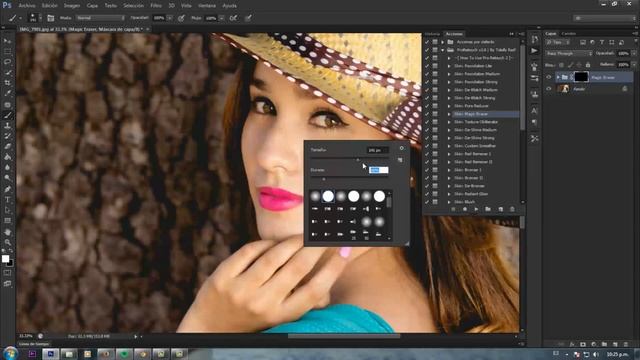Open the Filtro menu
The height and width of the screenshot is (360, 640).
pyautogui.click(x=156, y=6)
